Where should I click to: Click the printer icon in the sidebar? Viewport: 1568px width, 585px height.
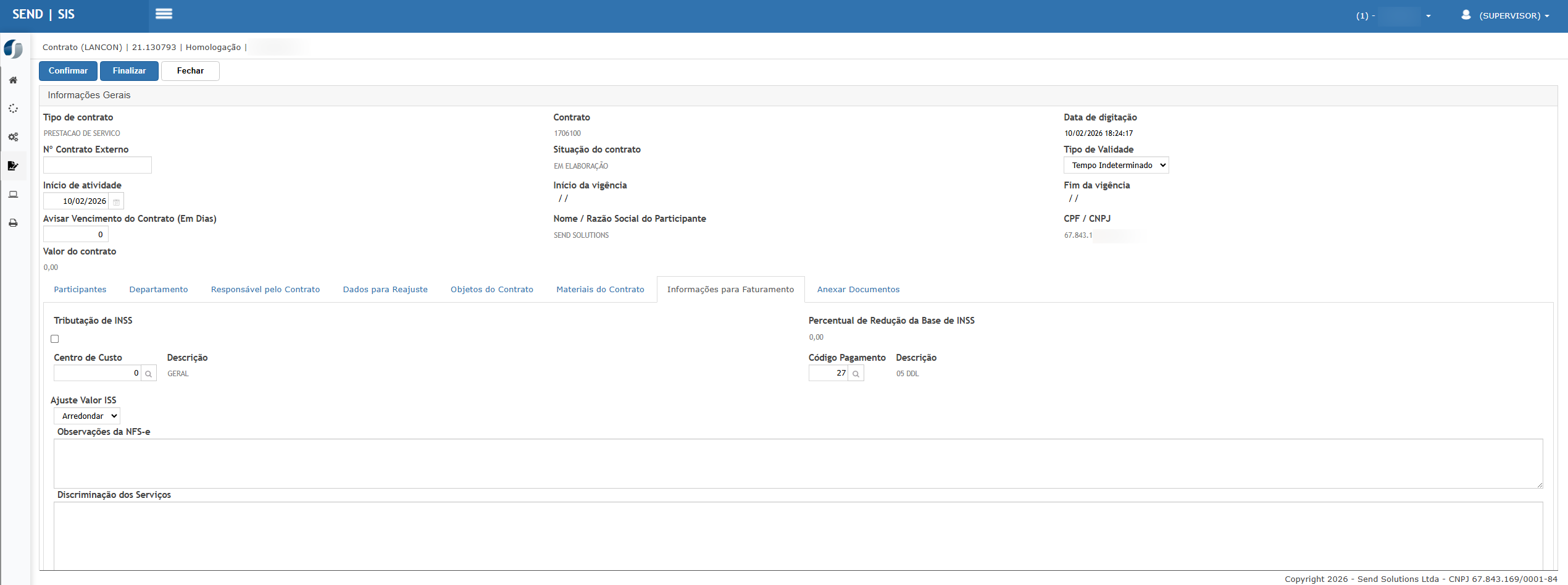pos(13,223)
